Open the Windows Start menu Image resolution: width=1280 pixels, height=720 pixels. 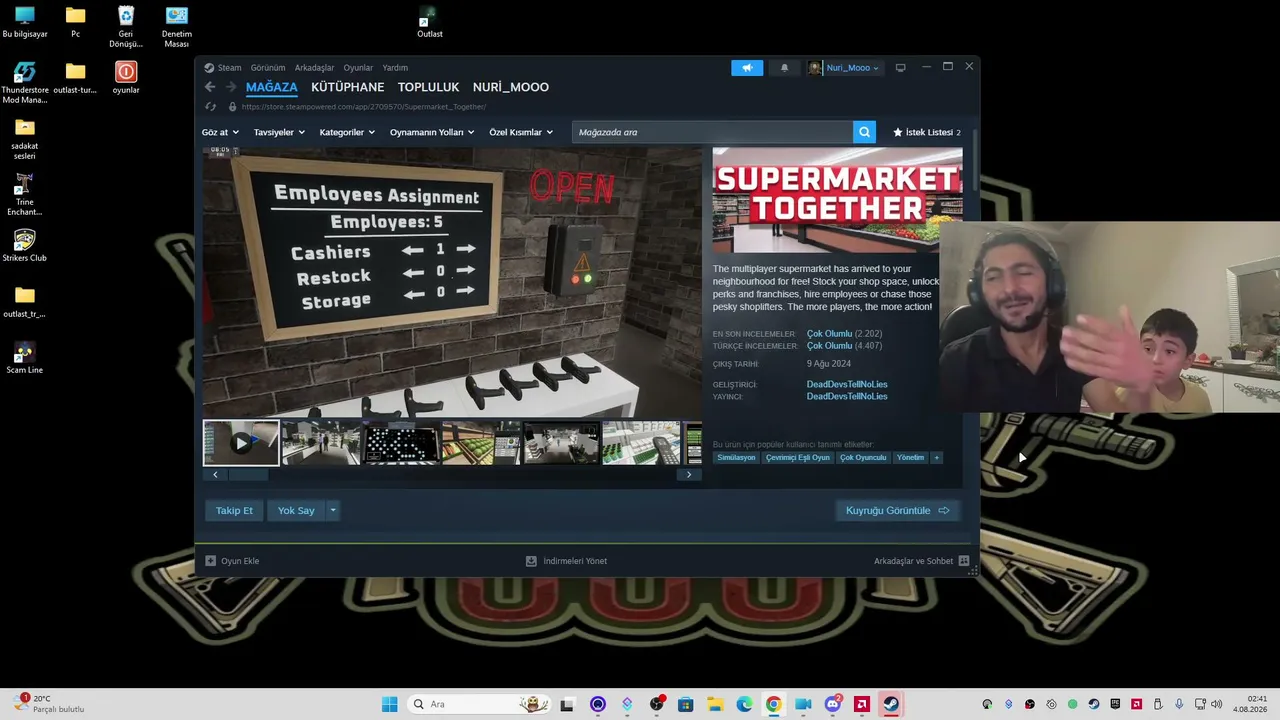click(x=389, y=704)
